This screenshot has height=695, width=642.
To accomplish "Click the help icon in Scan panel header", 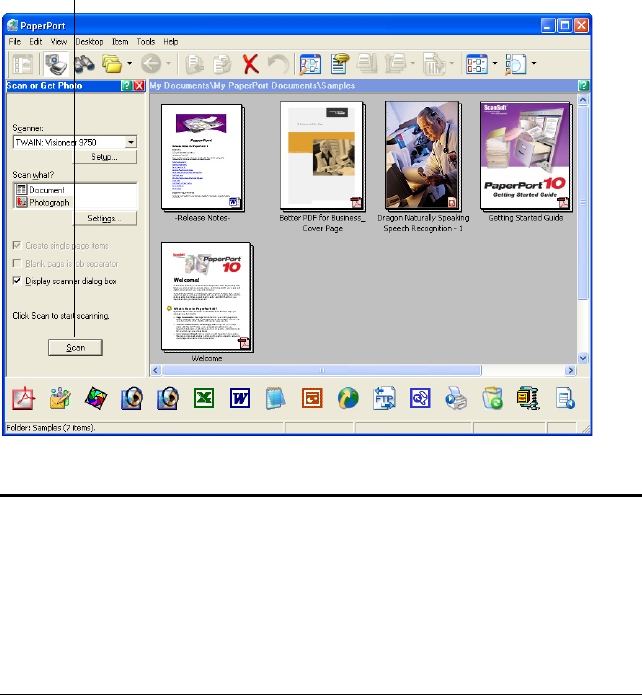I will [126, 86].
